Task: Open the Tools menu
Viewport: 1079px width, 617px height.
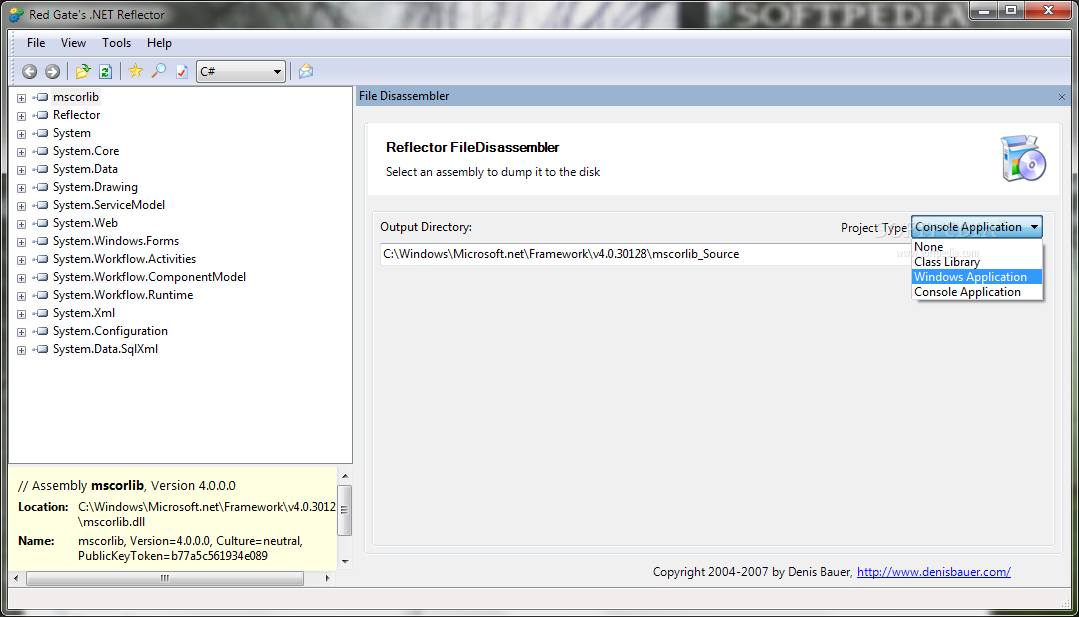Action: (x=116, y=43)
